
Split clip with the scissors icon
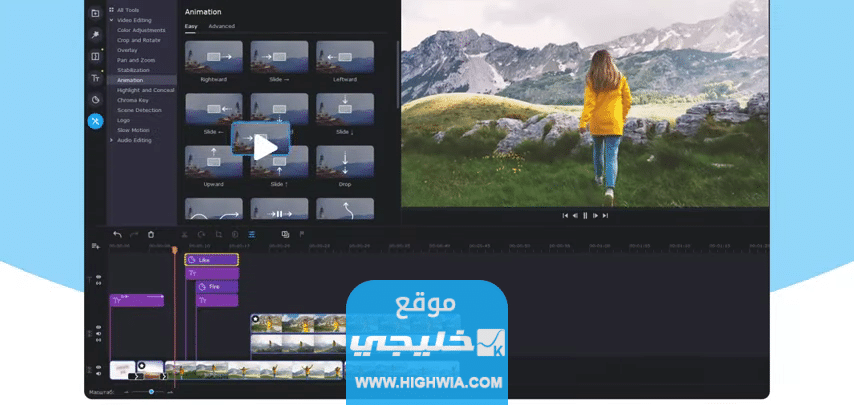[185, 235]
